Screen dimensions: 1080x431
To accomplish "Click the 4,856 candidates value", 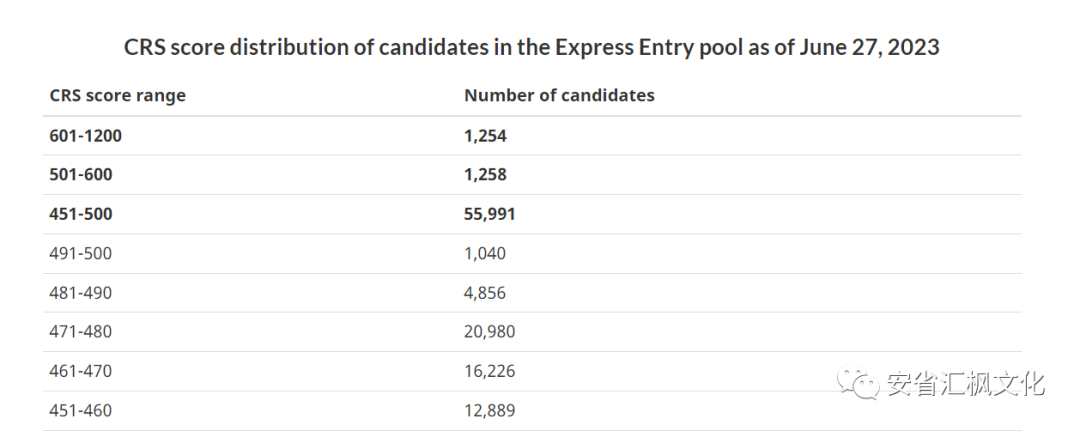I will (485, 293).
